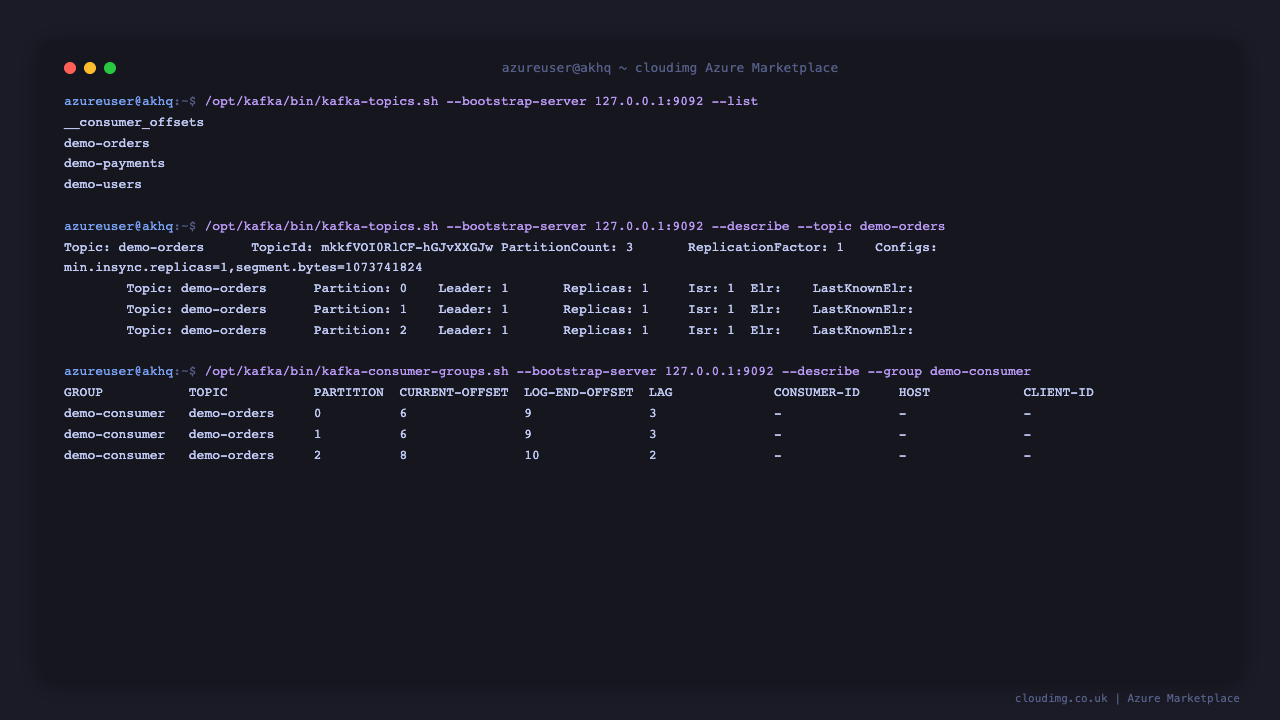Click the --describe --topic demo-orders command
Screen dimensions: 1280x720
[575, 226]
